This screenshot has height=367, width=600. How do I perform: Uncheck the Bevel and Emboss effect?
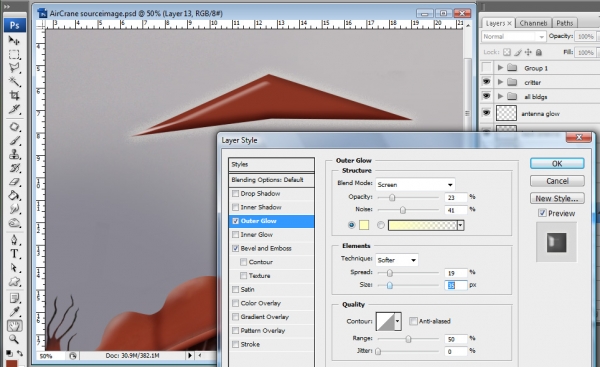click(x=236, y=248)
